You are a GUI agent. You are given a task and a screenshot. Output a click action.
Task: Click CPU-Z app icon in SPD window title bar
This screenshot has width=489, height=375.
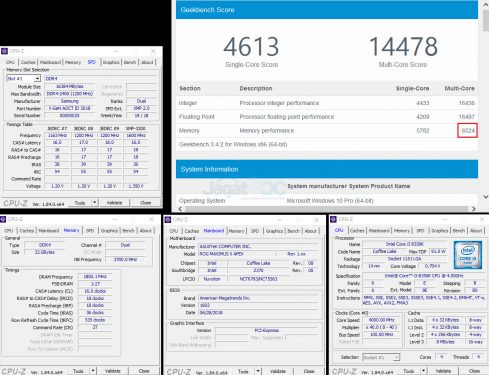4,51
